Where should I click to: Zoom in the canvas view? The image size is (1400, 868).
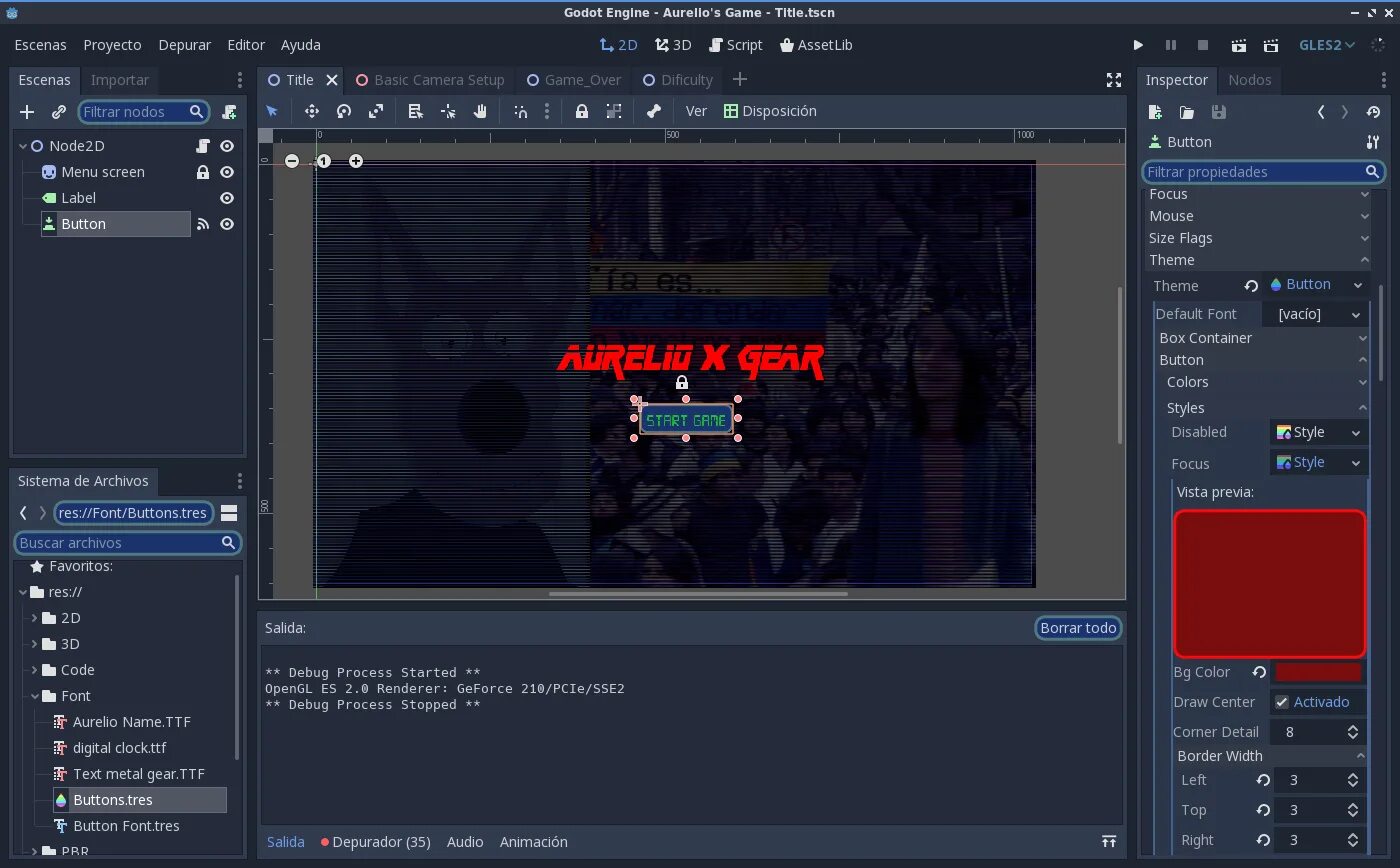pos(356,161)
